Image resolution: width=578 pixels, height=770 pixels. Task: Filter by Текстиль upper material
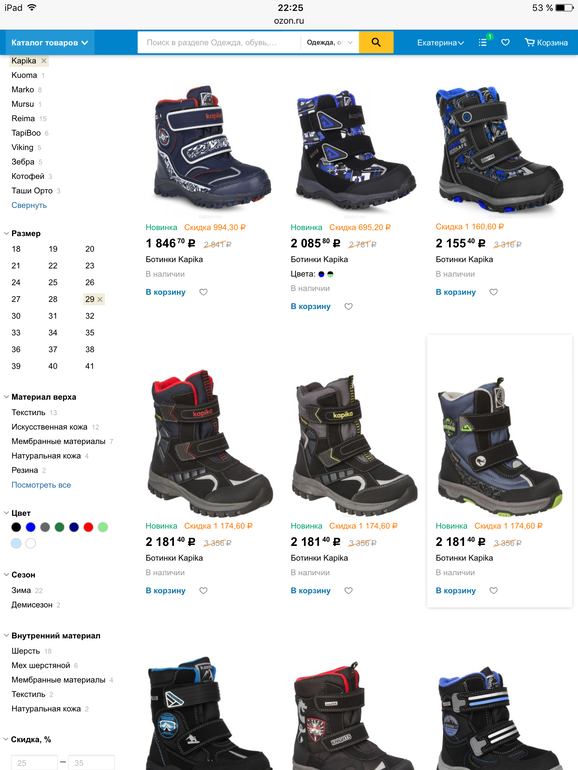coord(28,412)
